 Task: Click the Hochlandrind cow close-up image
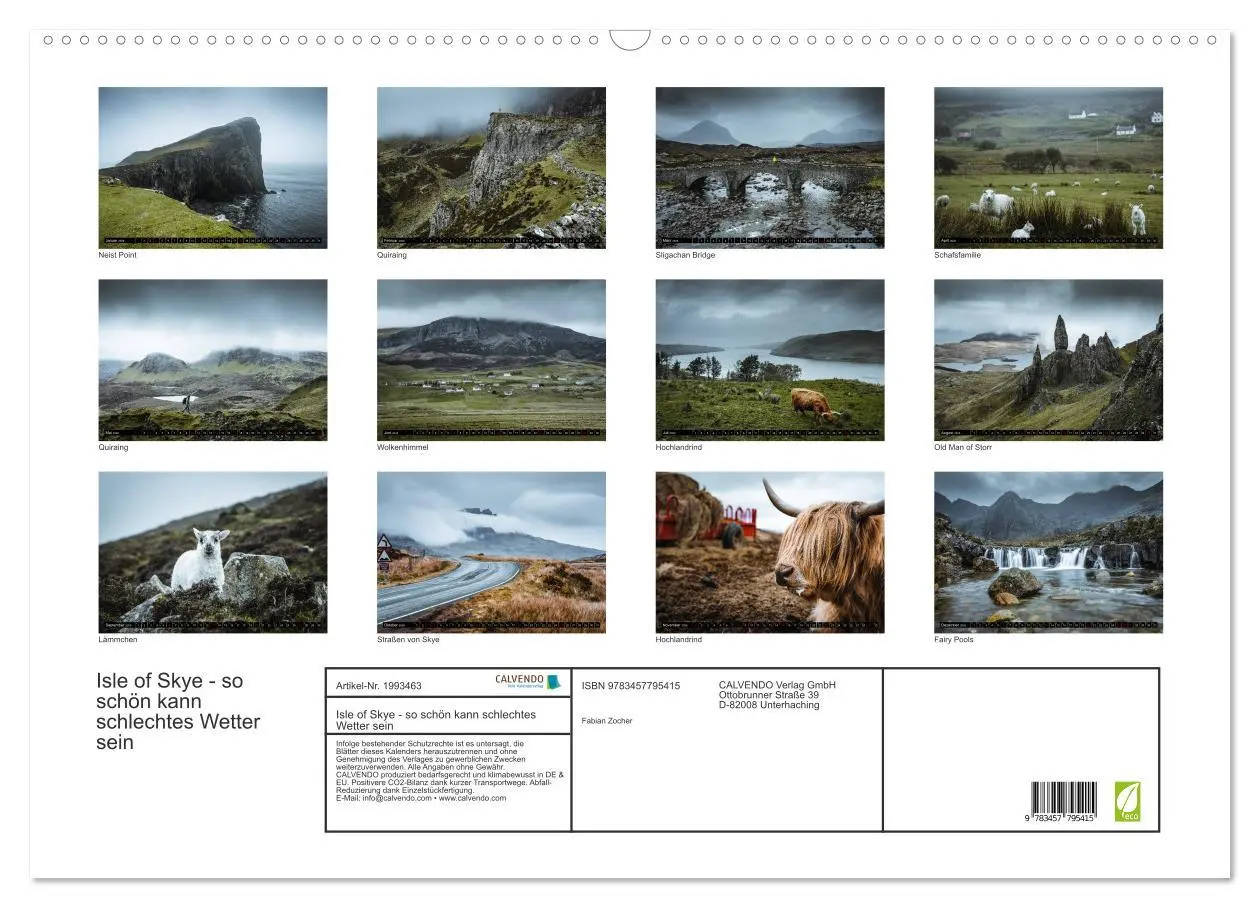tap(770, 550)
